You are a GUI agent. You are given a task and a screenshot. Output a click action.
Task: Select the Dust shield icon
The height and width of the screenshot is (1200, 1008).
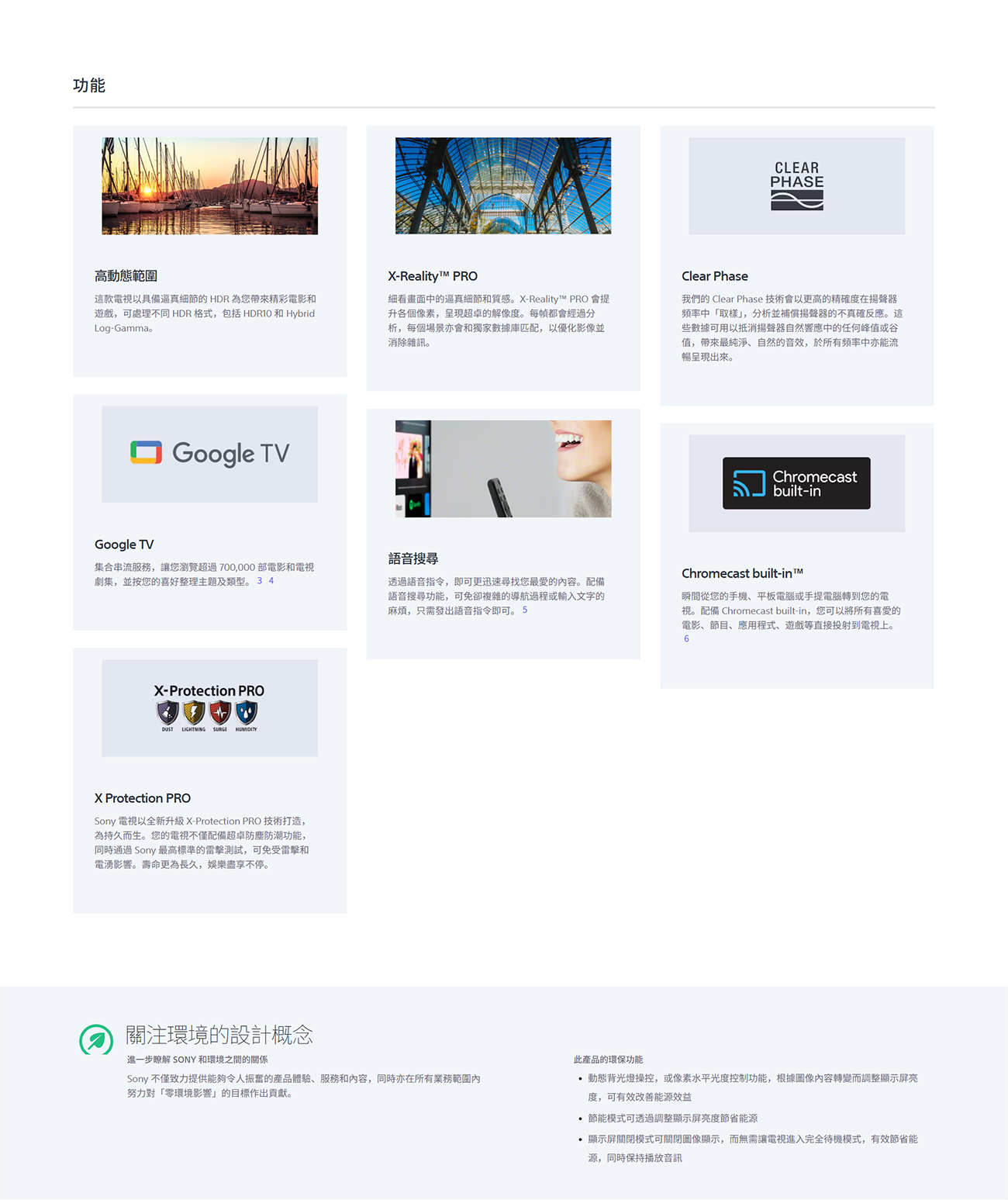167,712
